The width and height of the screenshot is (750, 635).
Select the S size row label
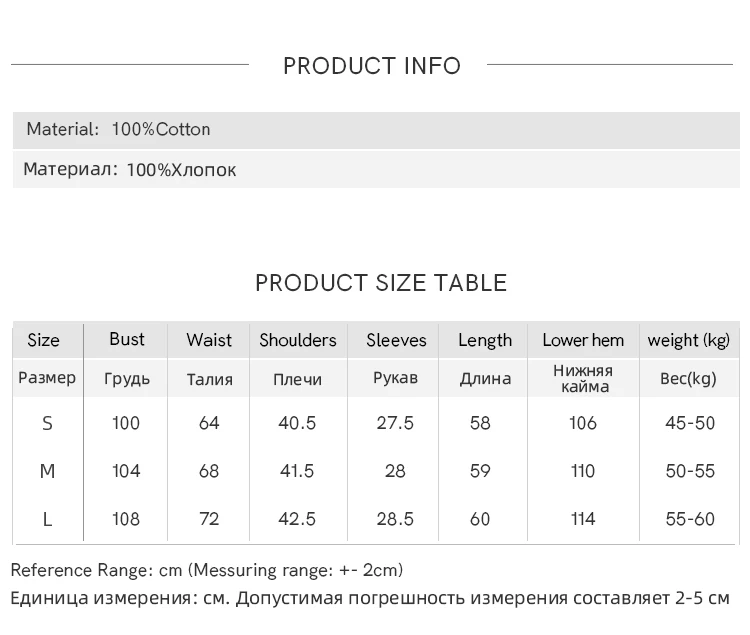click(47, 423)
